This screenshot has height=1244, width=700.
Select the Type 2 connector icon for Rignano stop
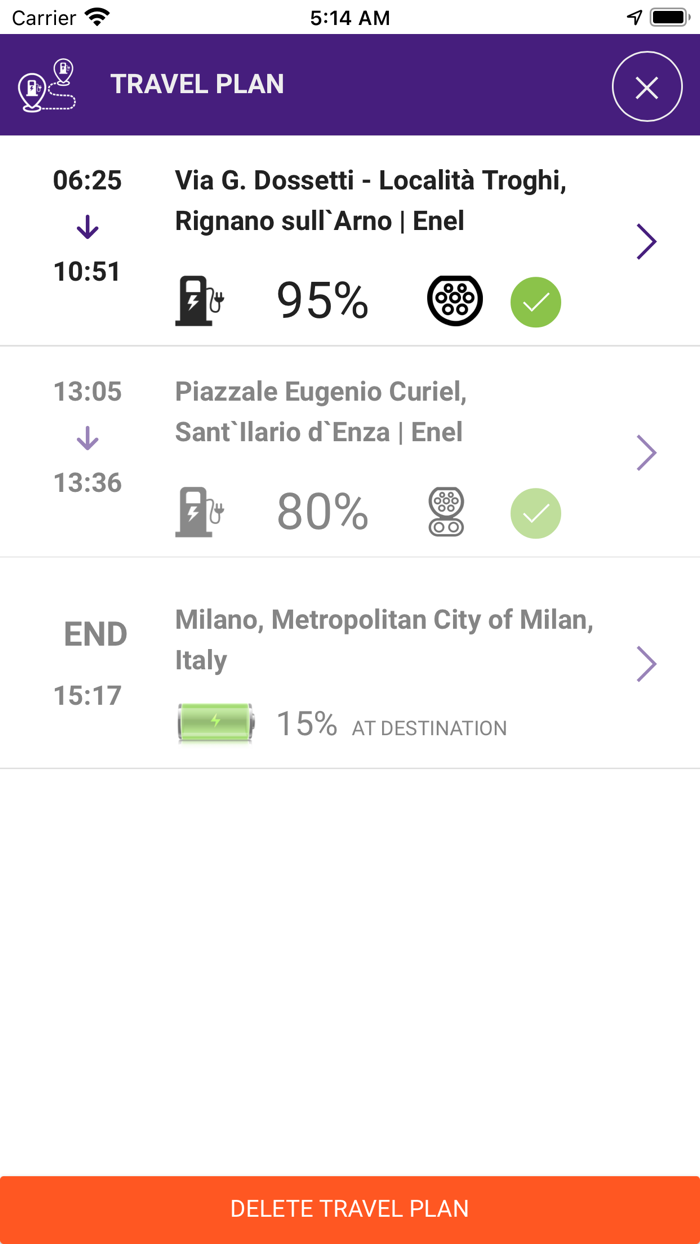(455, 300)
